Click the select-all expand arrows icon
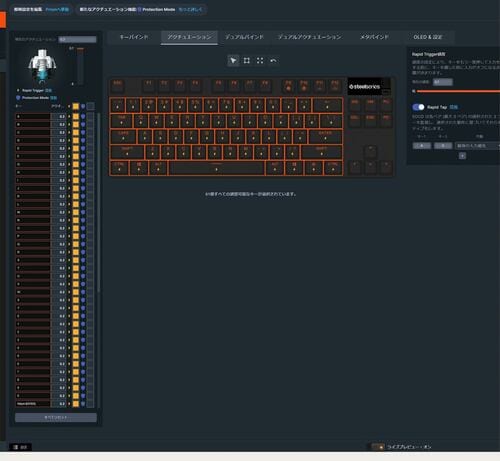Viewport: 500px width, 461px height. 260,61
